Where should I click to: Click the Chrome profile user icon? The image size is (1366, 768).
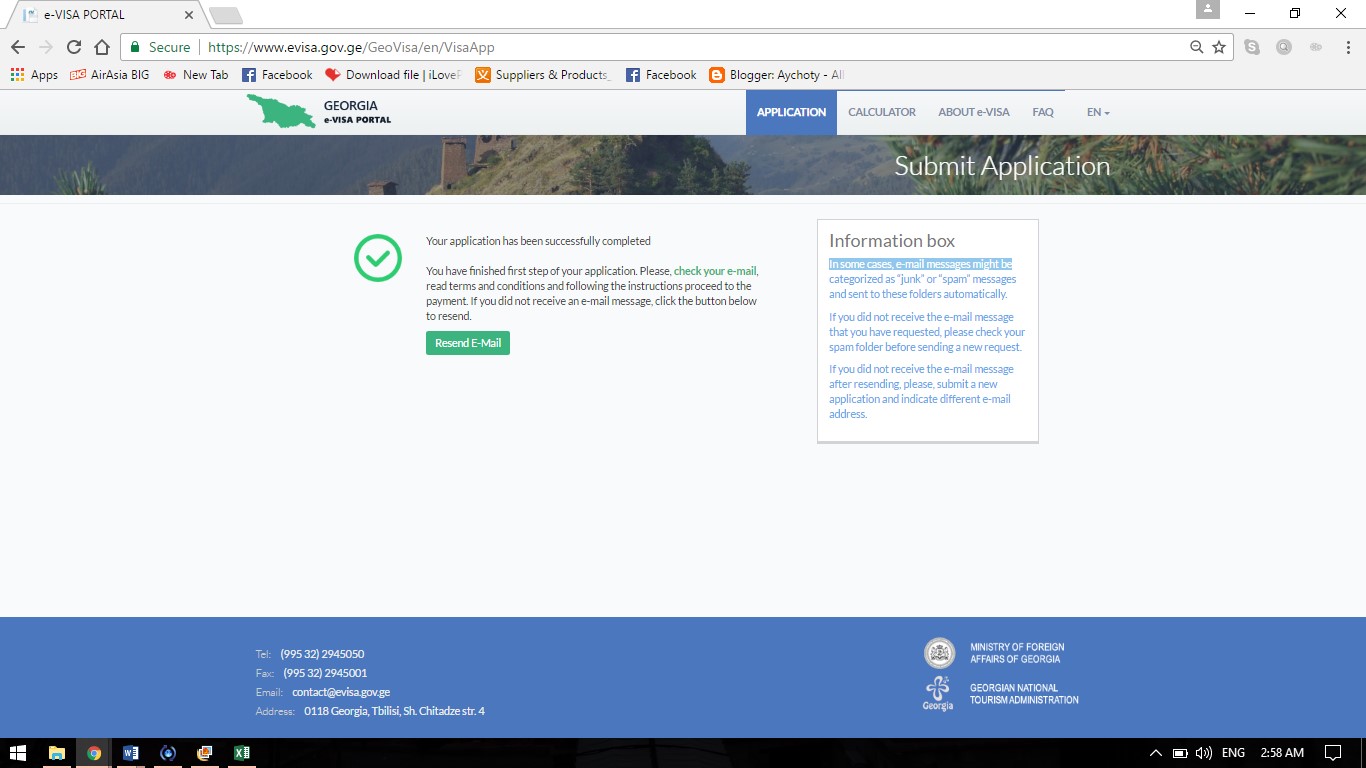point(1208,9)
